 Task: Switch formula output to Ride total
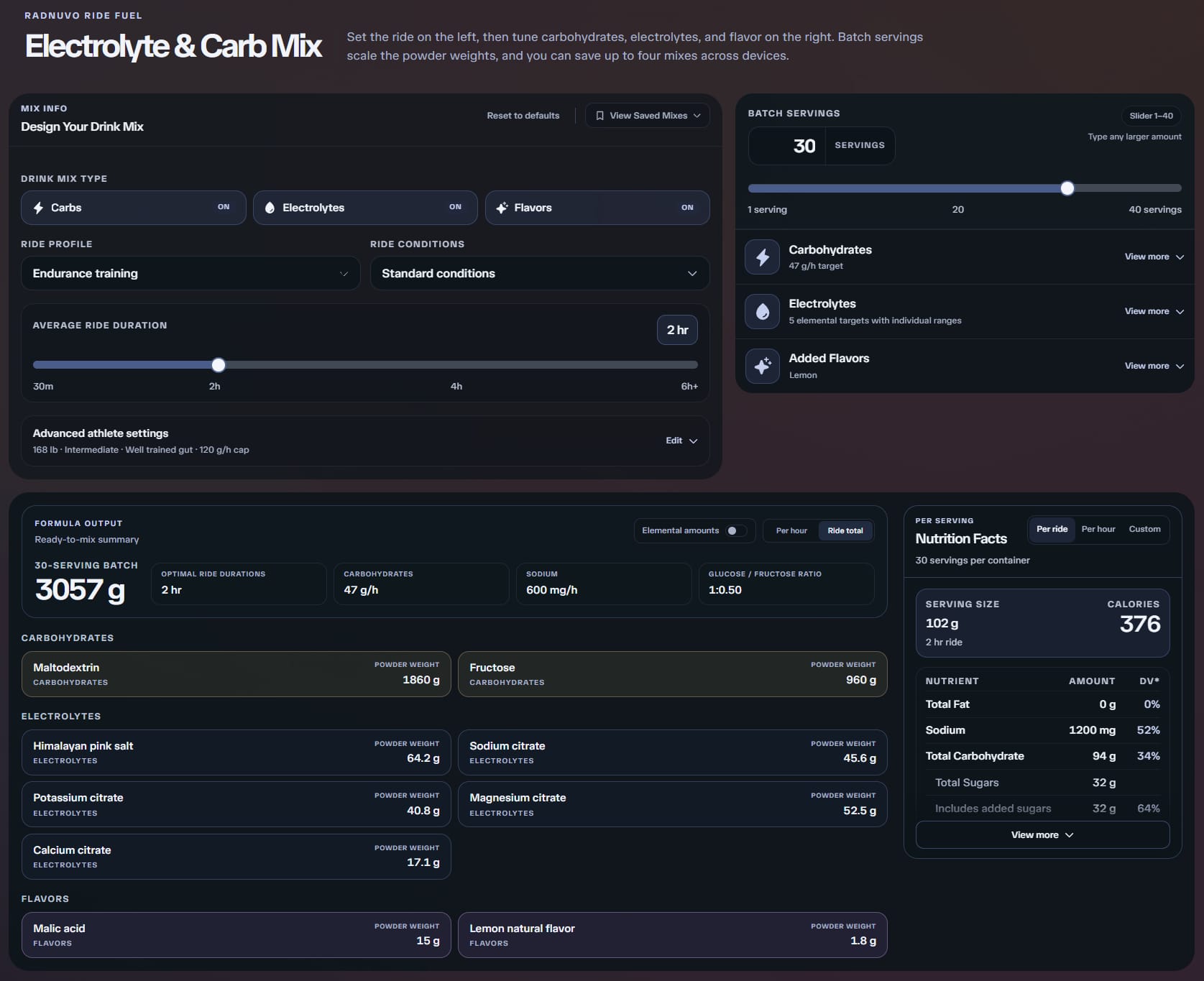coord(845,530)
